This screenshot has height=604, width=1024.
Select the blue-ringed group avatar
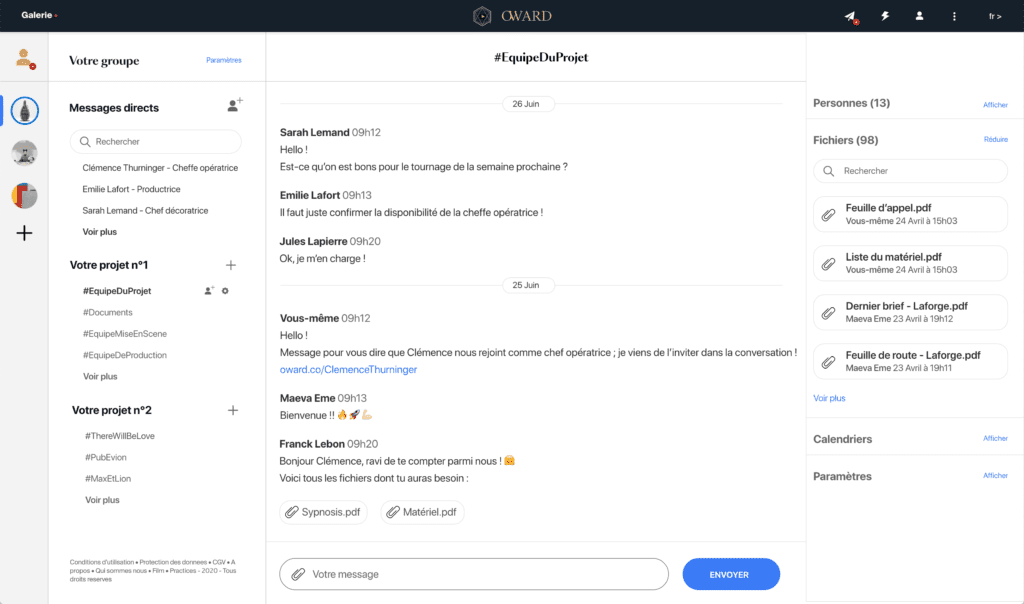25,110
